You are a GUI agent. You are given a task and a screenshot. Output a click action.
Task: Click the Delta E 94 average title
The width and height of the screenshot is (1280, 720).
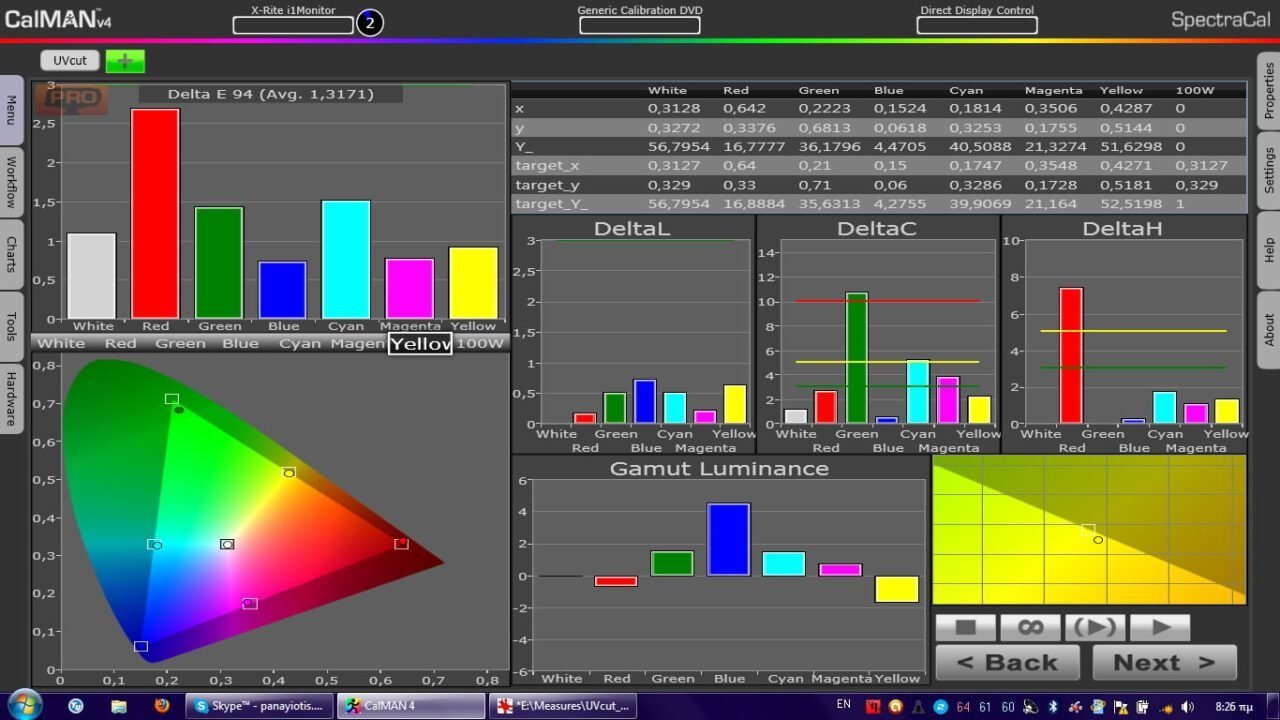(271, 94)
